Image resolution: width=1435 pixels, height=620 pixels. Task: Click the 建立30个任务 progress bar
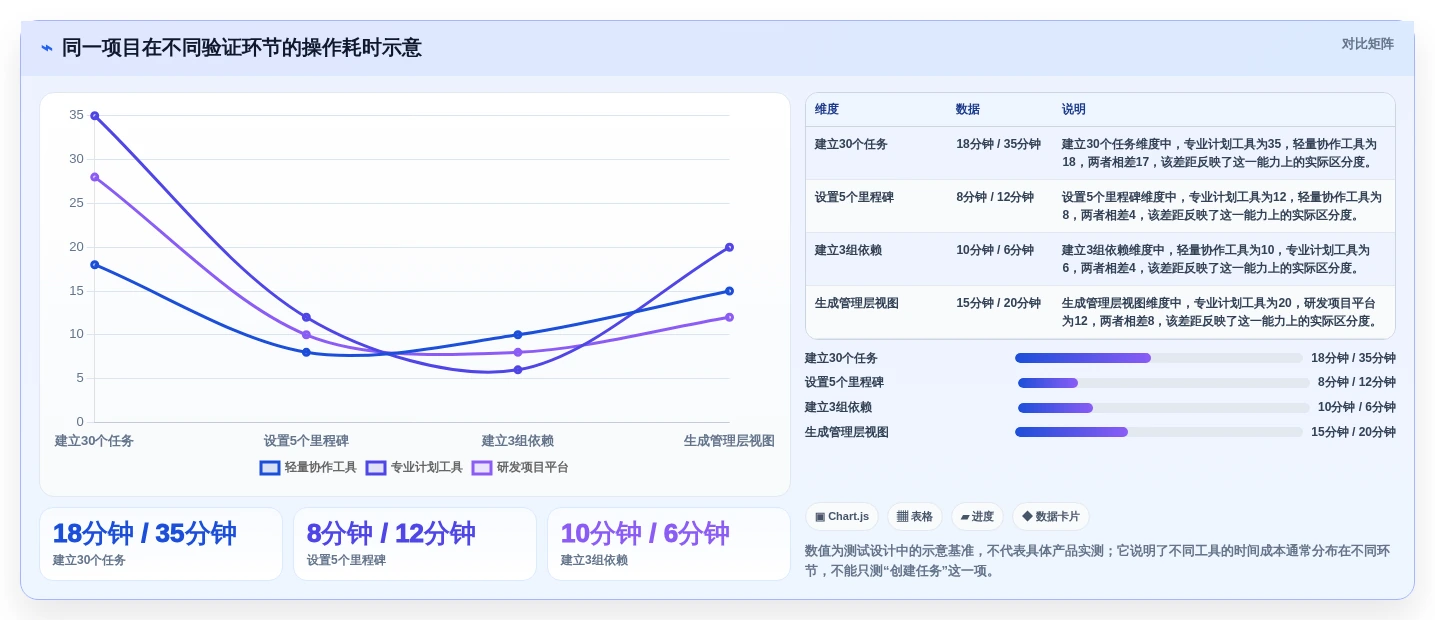[x=1158, y=358]
